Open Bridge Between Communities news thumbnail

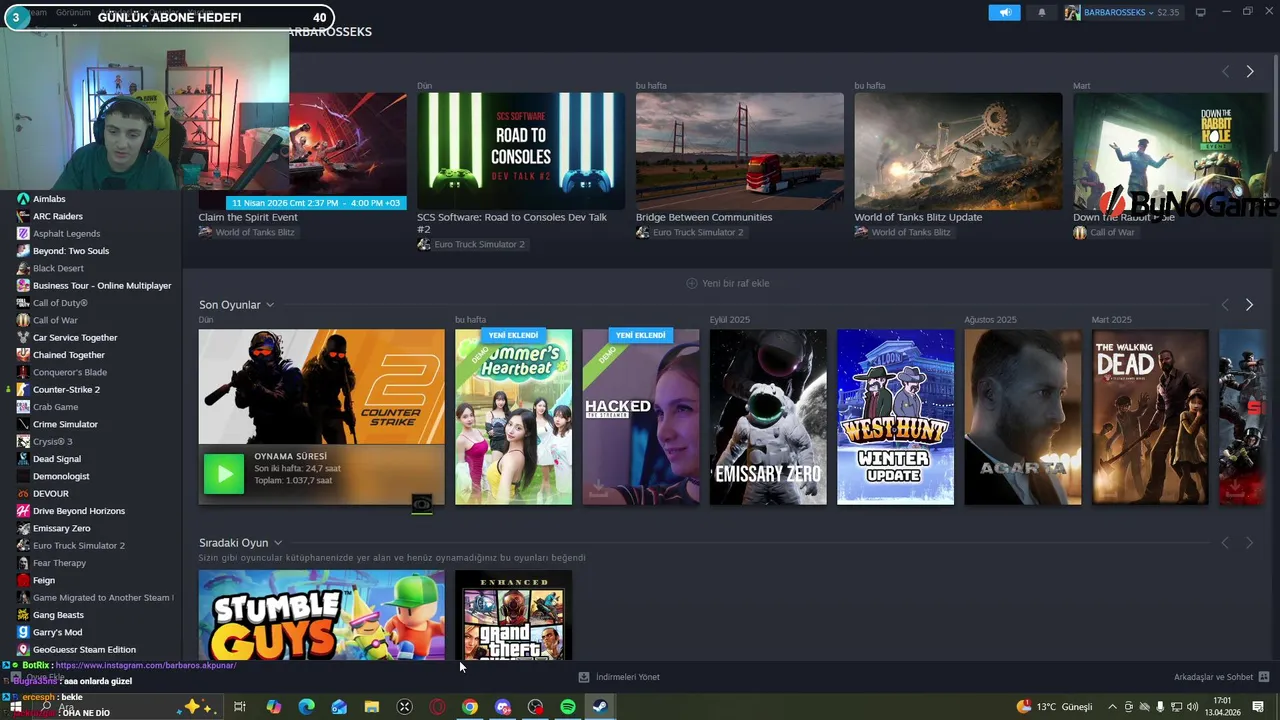[x=740, y=151]
